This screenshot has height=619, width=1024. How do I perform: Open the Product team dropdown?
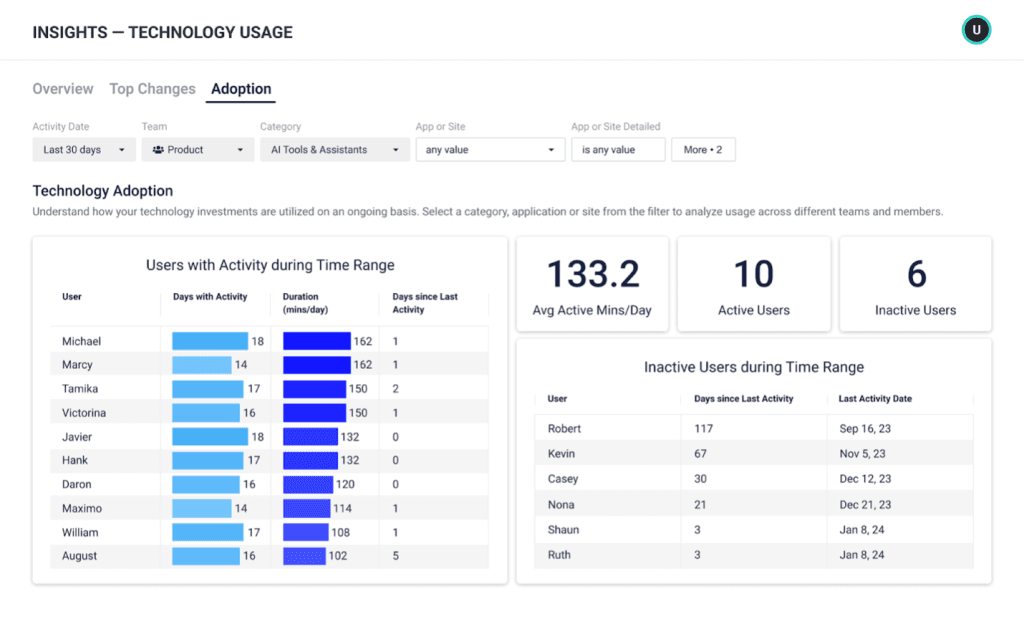(197, 150)
